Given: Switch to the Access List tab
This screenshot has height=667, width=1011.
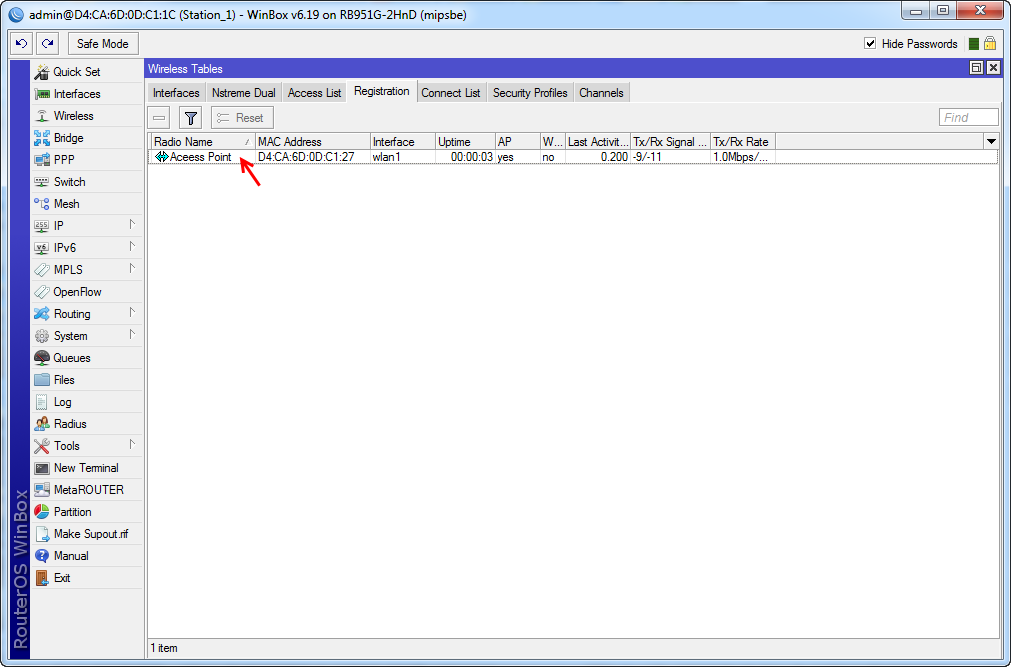Looking at the screenshot, I should pos(315,93).
